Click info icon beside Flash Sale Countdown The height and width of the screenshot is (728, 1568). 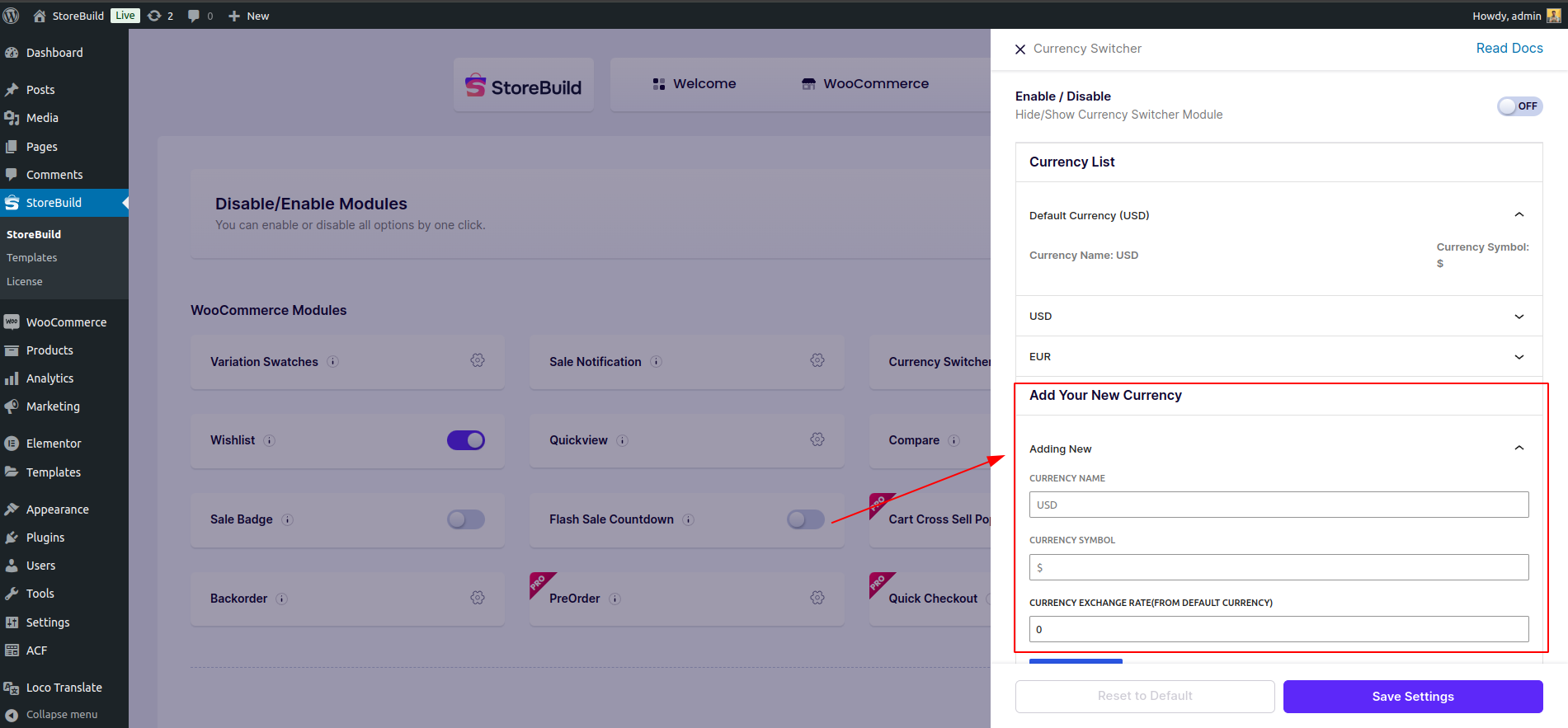pyautogui.click(x=689, y=520)
